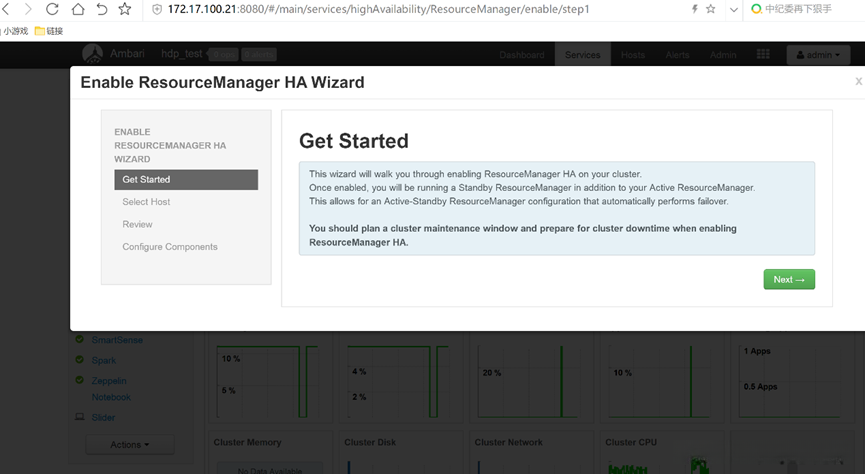865x474 pixels.
Task: Open the Actions dropdown button
Action: (130, 445)
